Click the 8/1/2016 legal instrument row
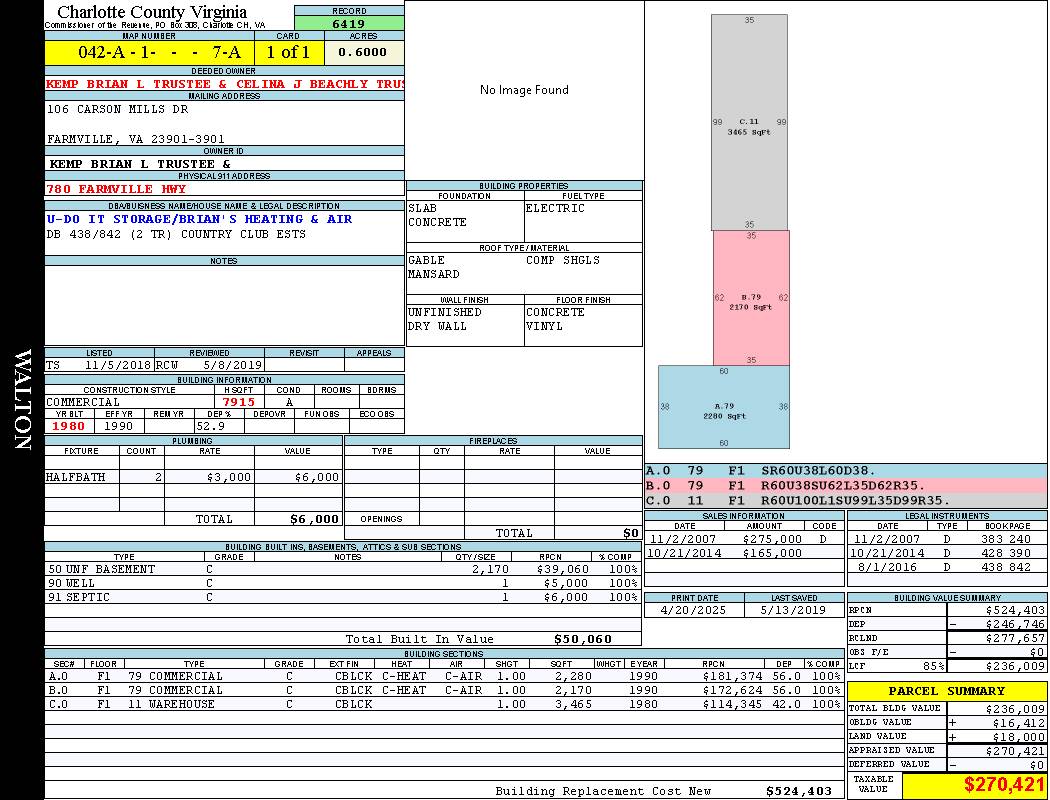Screen dimensions: 1050x800 click(x=945, y=567)
